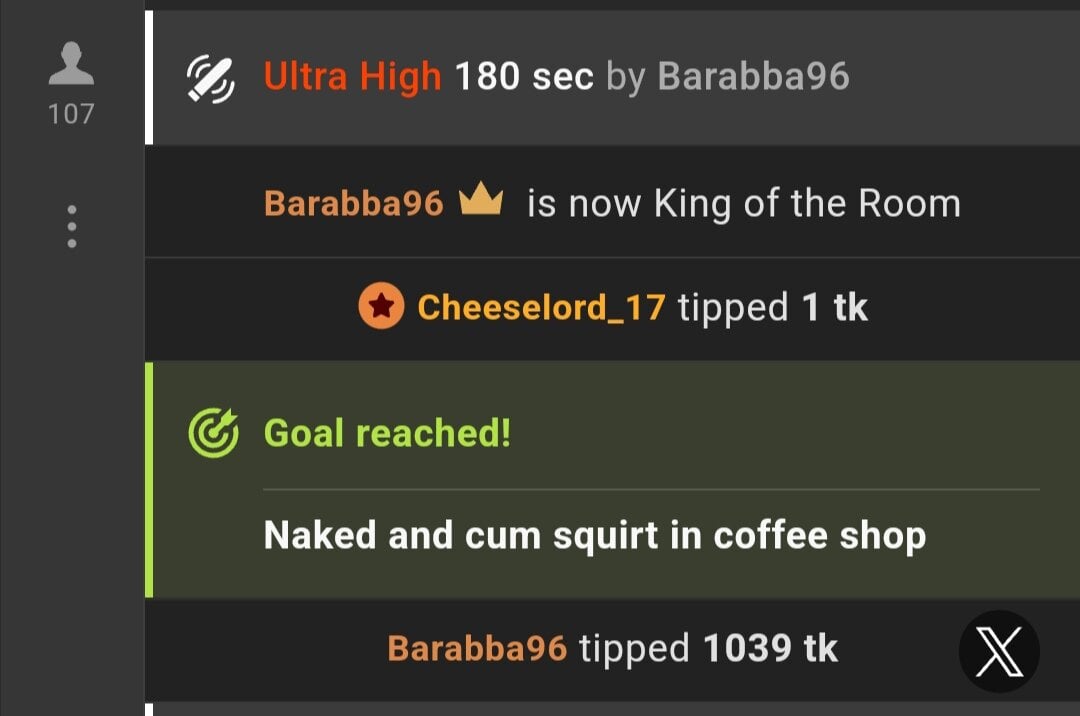Open Cheeselord_17 user profile

pos(541,307)
